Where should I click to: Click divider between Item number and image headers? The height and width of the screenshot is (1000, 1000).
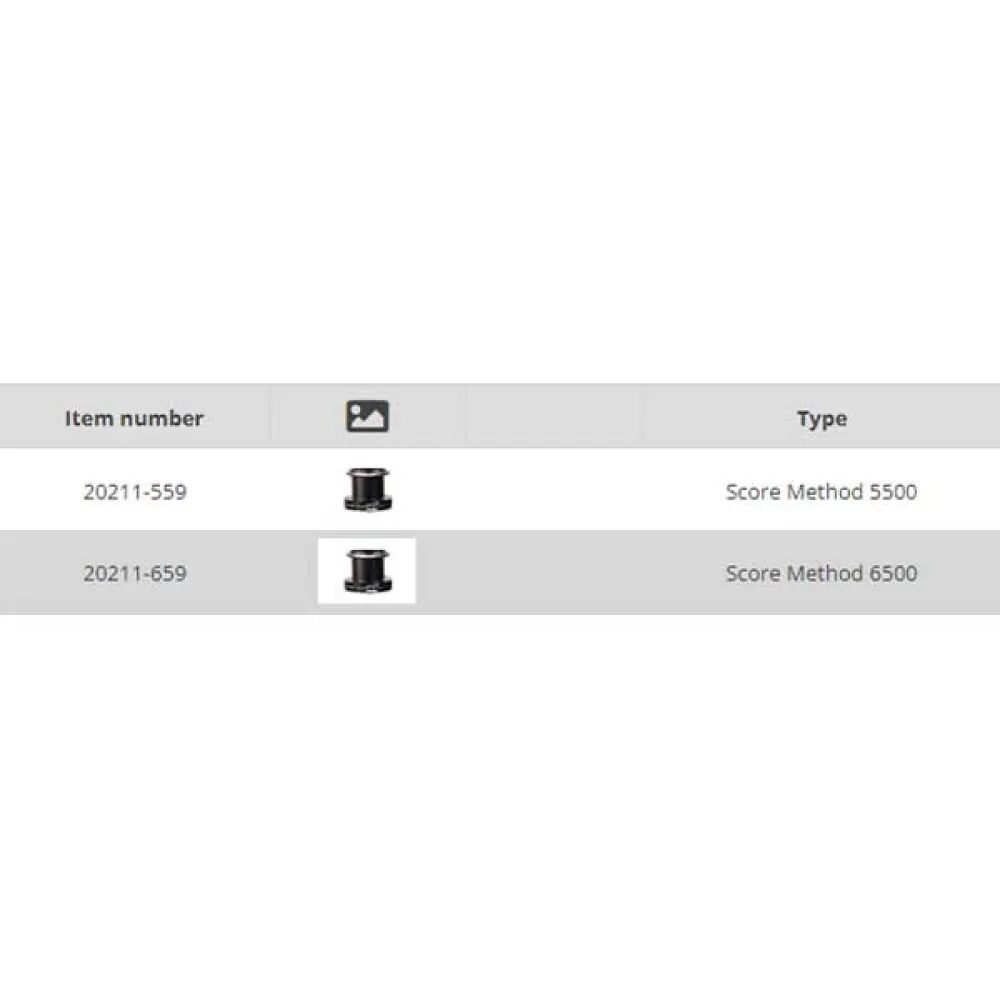point(269,418)
